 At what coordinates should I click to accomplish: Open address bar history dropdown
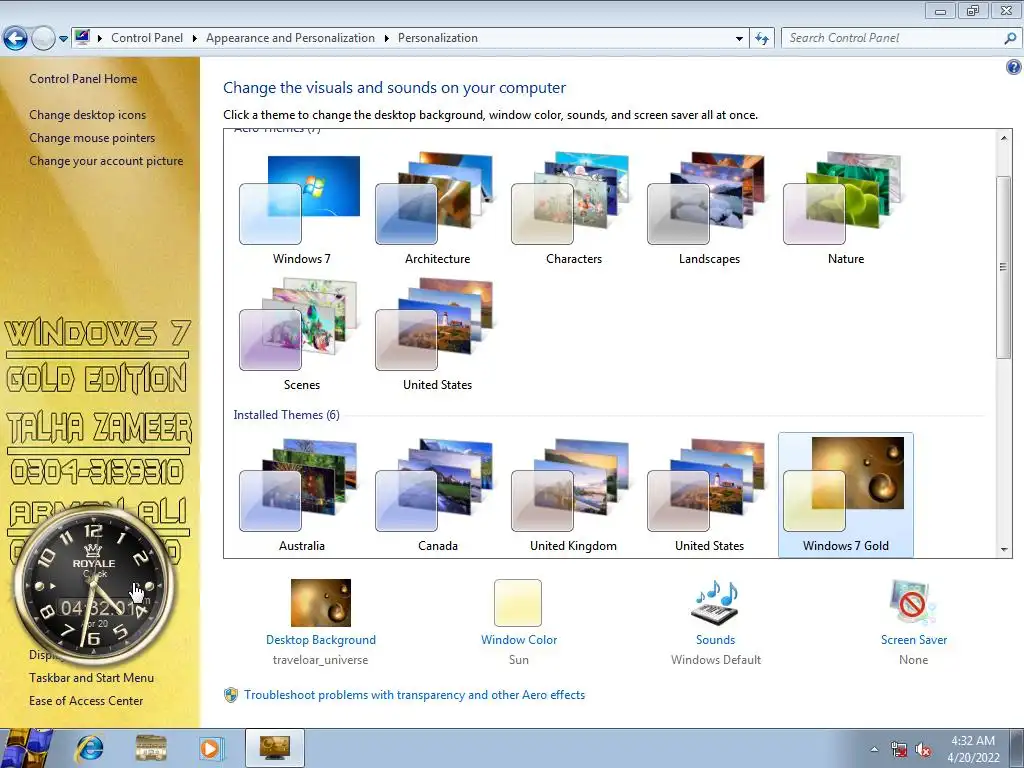click(739, 39)
